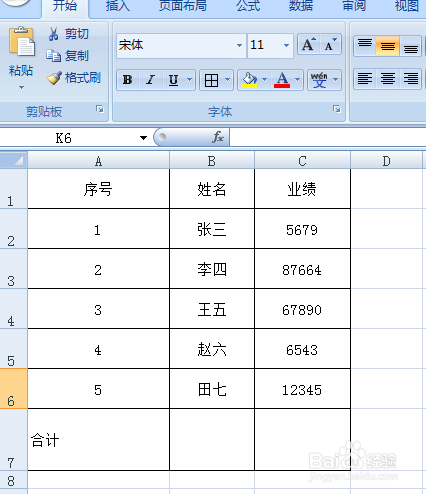The height and width of the screenshot is (494, 426).
Task: Open paste options arrow under 粘贴
Action: 21,88
